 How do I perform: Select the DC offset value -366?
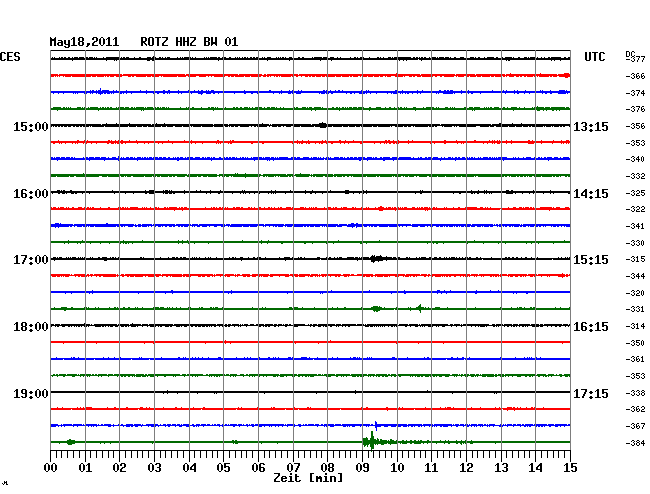tap(635, 76)
